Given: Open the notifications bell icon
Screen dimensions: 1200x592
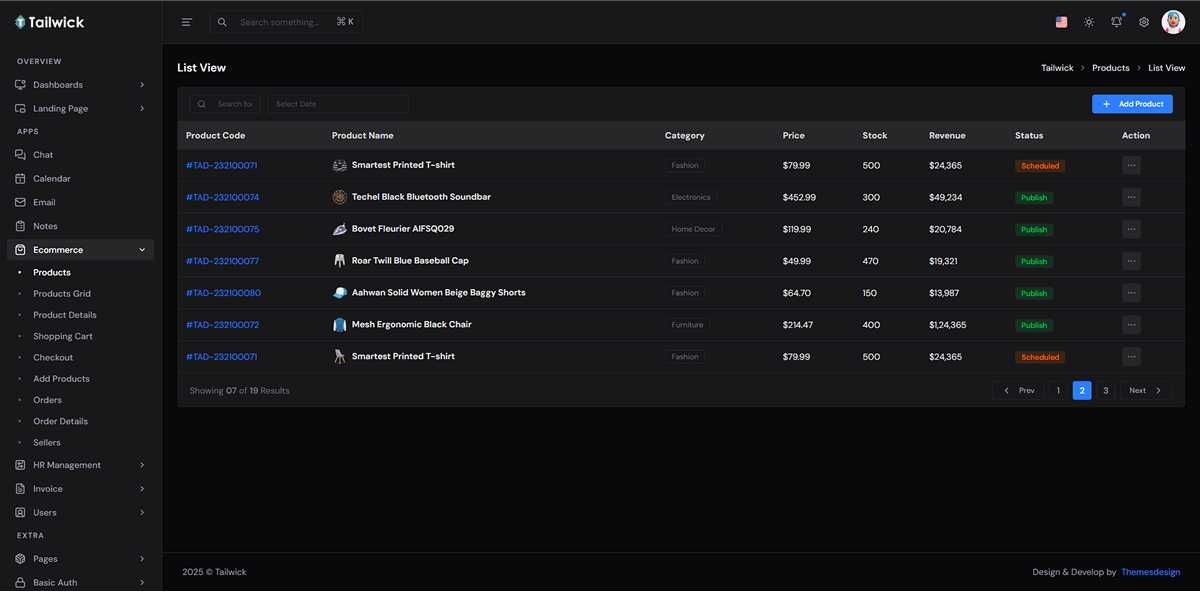Looking at the screenshot, I should (x=1116, y=22).
